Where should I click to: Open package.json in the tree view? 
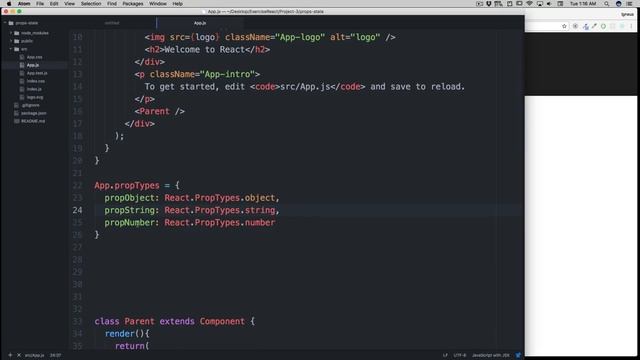[x=33, y=113]
